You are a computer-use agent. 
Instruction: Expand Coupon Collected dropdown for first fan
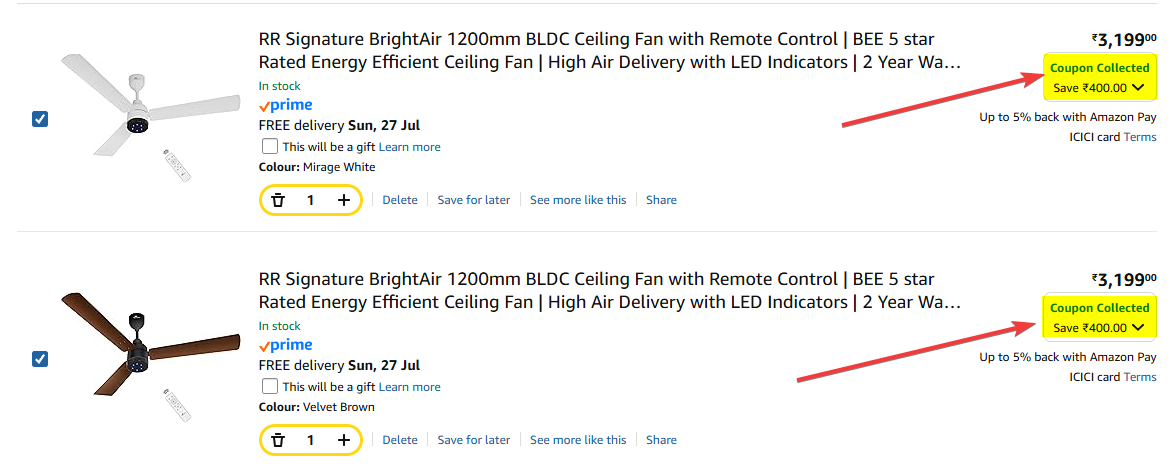1137,88
